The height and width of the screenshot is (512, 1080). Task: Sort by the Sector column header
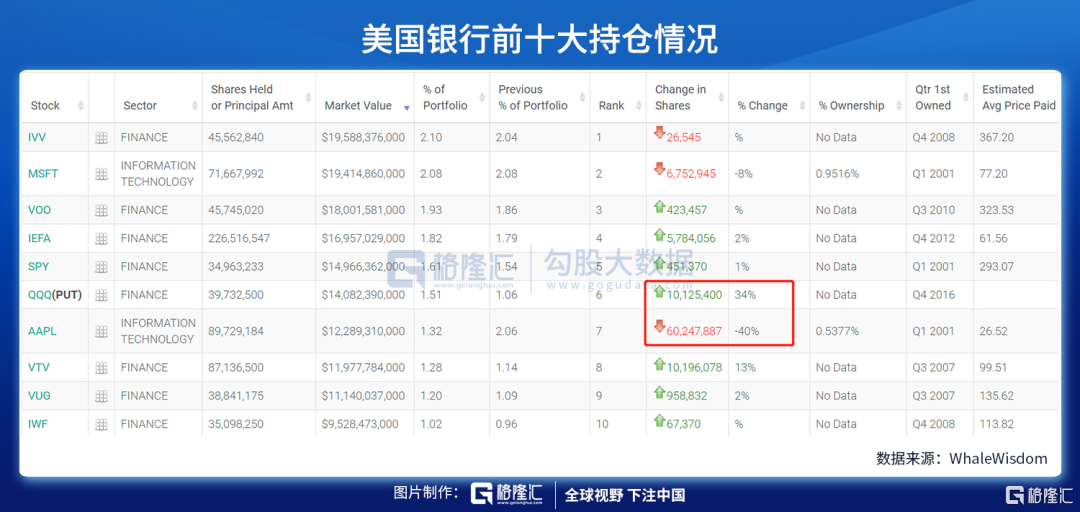(140, 105)
